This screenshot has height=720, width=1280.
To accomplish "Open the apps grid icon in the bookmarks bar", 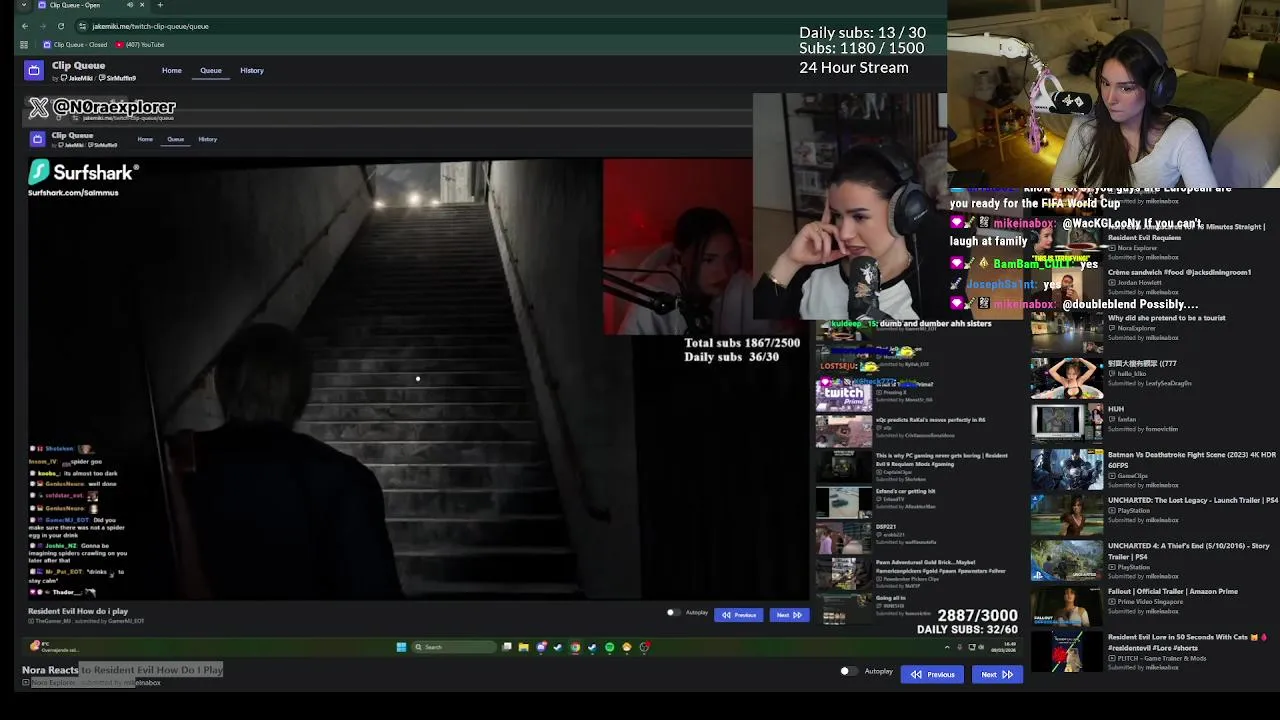I will tap(25, 45).
